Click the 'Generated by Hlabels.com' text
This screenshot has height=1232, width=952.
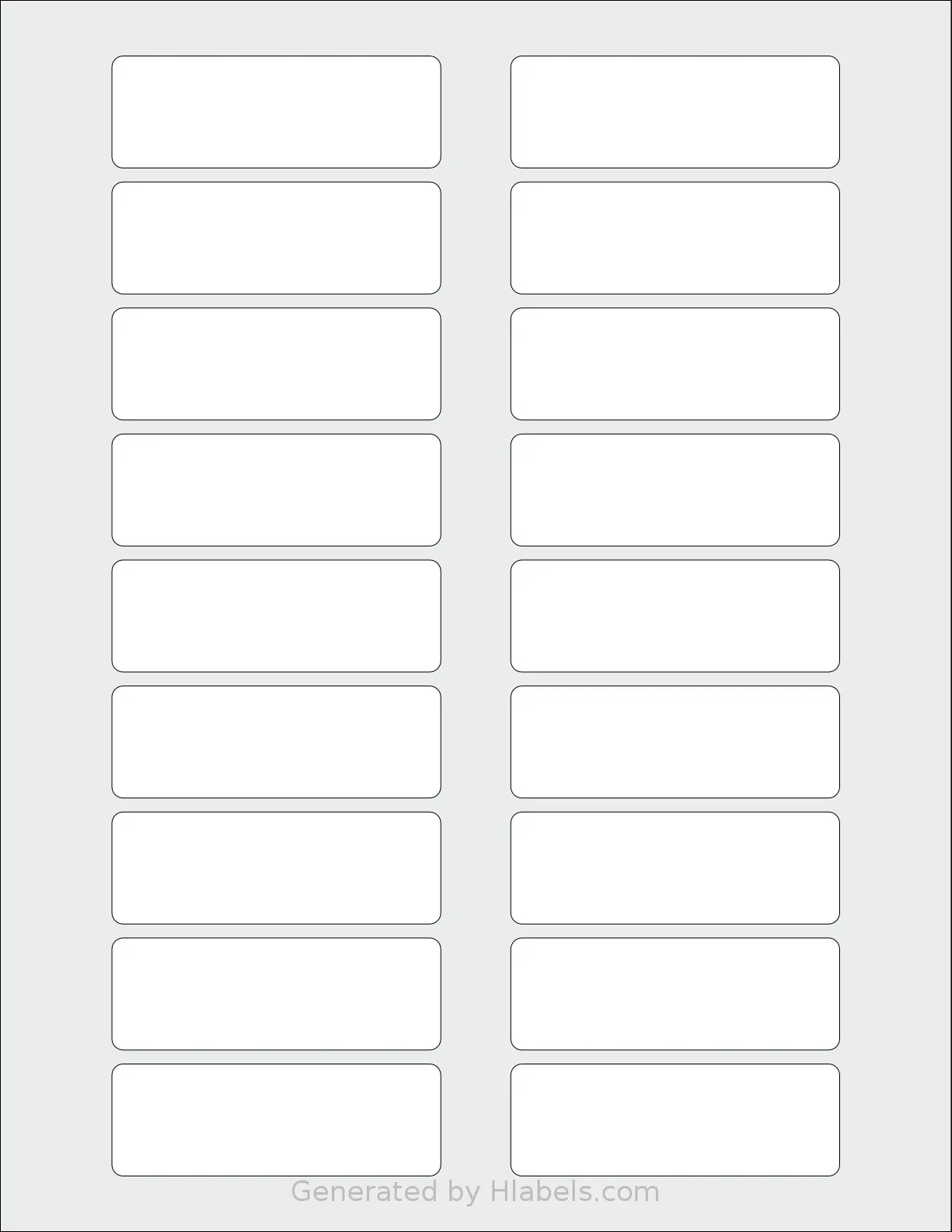click(476, 1192)
